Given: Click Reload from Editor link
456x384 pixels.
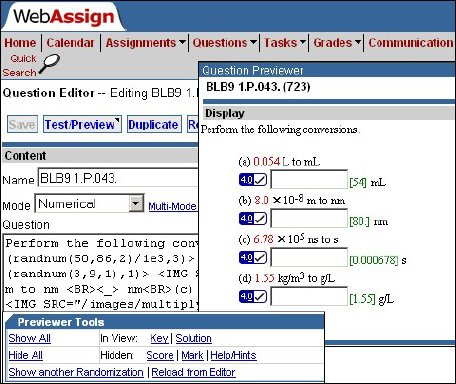Looking at the screenshot, I should 193,372.
